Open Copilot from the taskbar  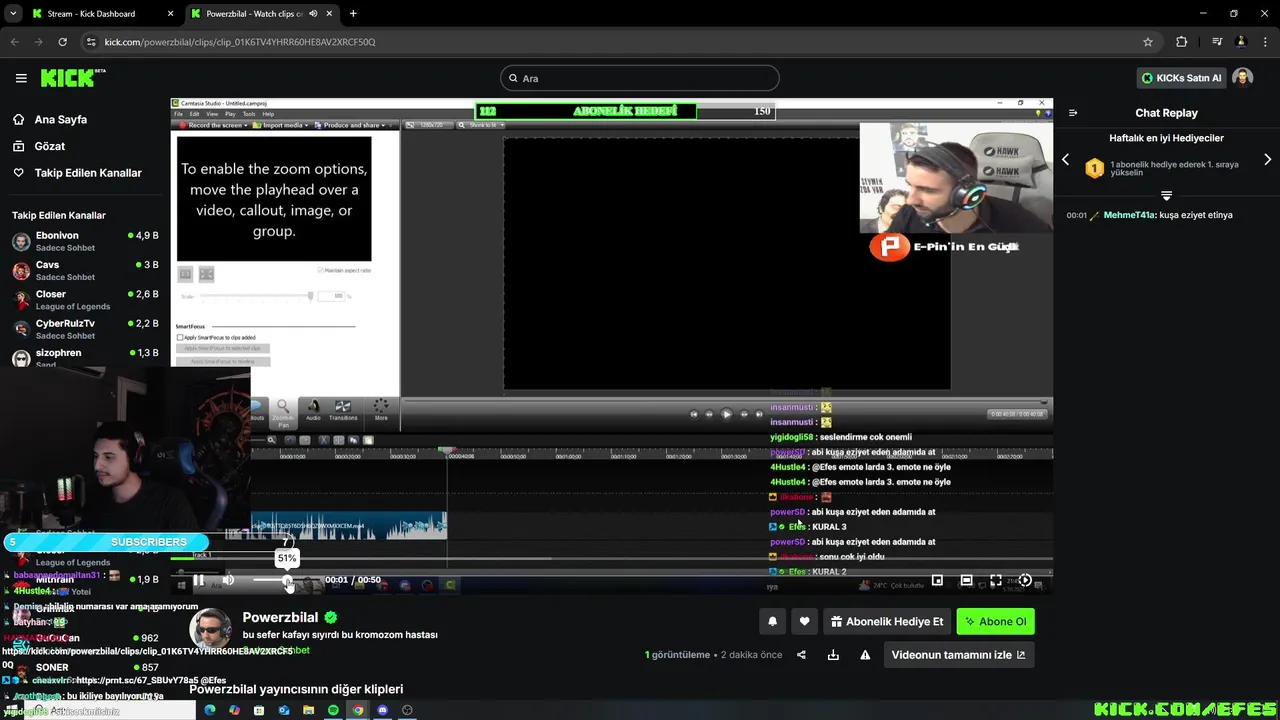pyautogui.click(x=234, y=710)
